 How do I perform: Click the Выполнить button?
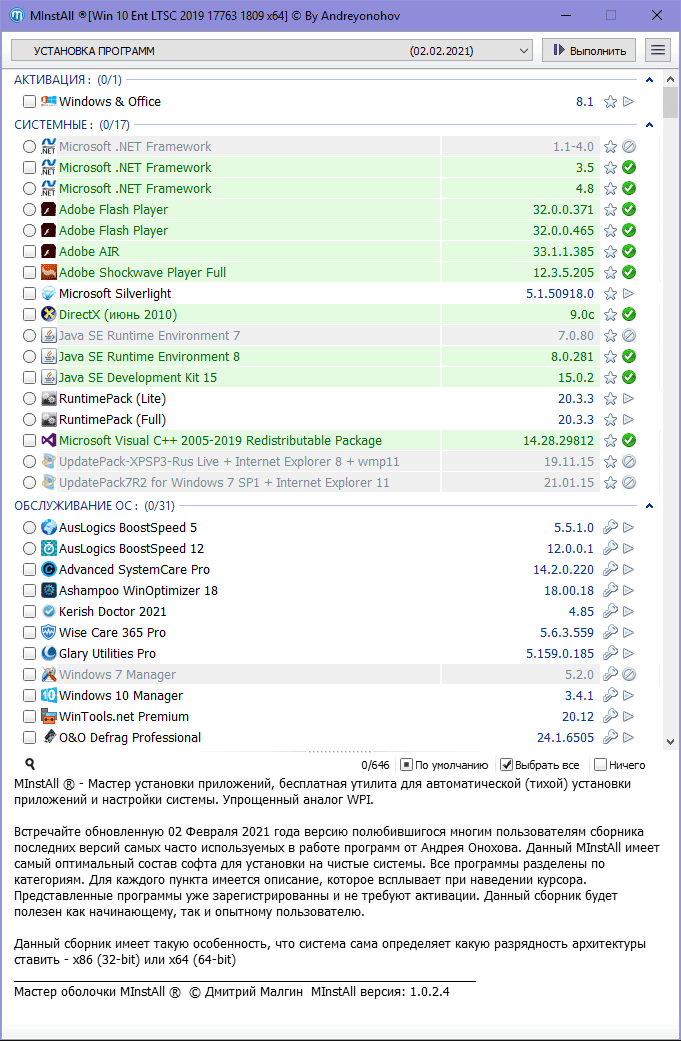589,50
